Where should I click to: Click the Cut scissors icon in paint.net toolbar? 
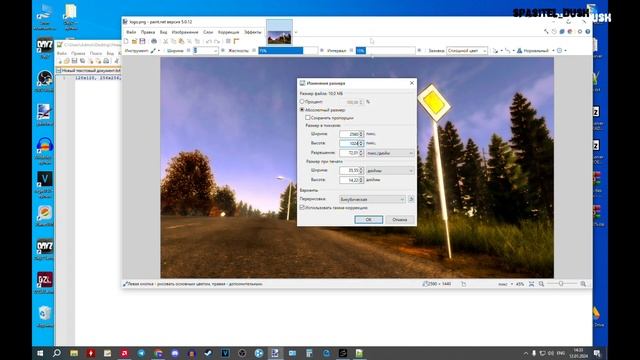click(x=165, y=41)
